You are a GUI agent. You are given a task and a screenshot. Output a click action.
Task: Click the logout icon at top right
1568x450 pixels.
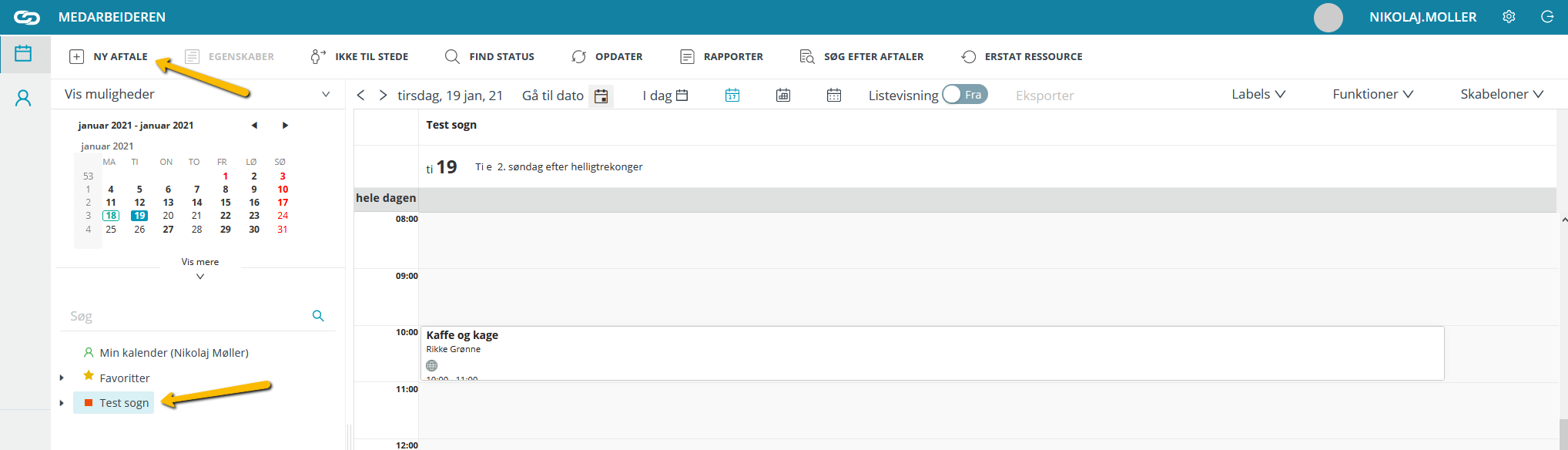point(1547,17)
